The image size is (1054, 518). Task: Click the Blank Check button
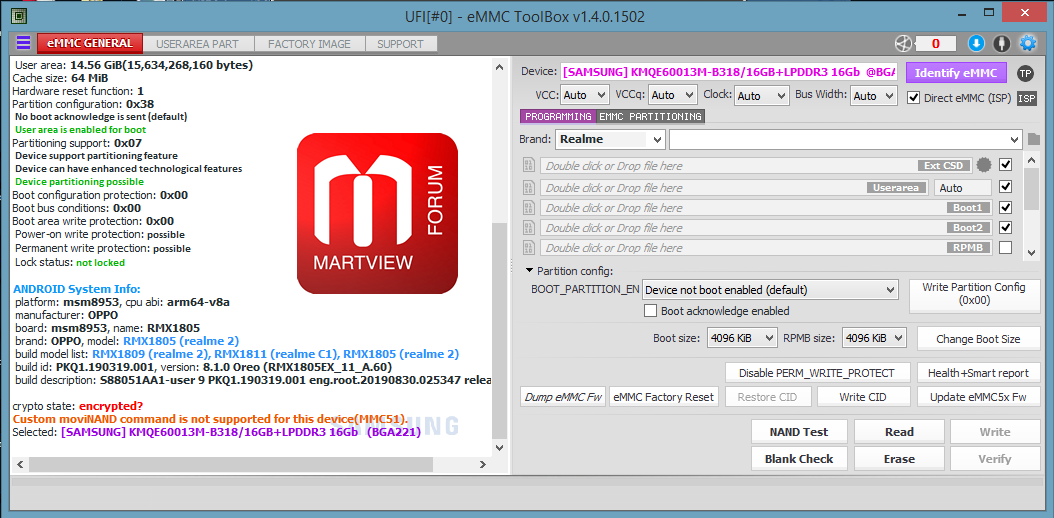[799, 458]
